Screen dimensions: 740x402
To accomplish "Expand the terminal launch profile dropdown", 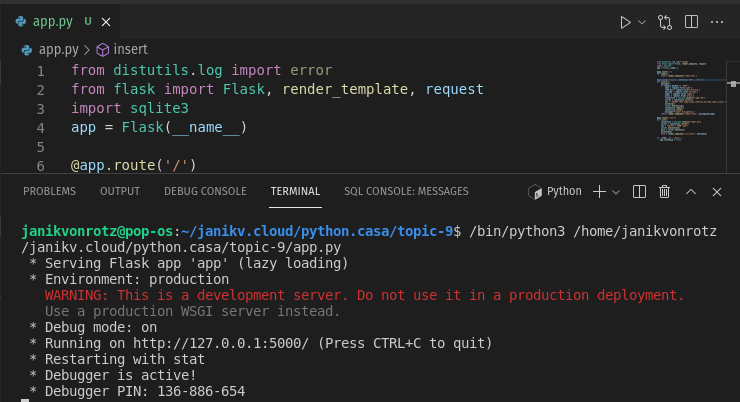I will (x=616, y=191).
